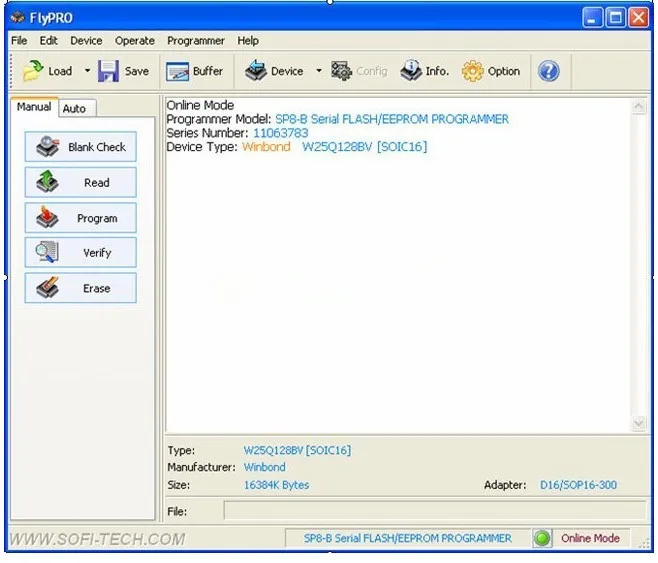Image resolution: width=658 pixels, height=563 pixels.
Task: Open the Device menu in menu bar
Action: point(86,41)
